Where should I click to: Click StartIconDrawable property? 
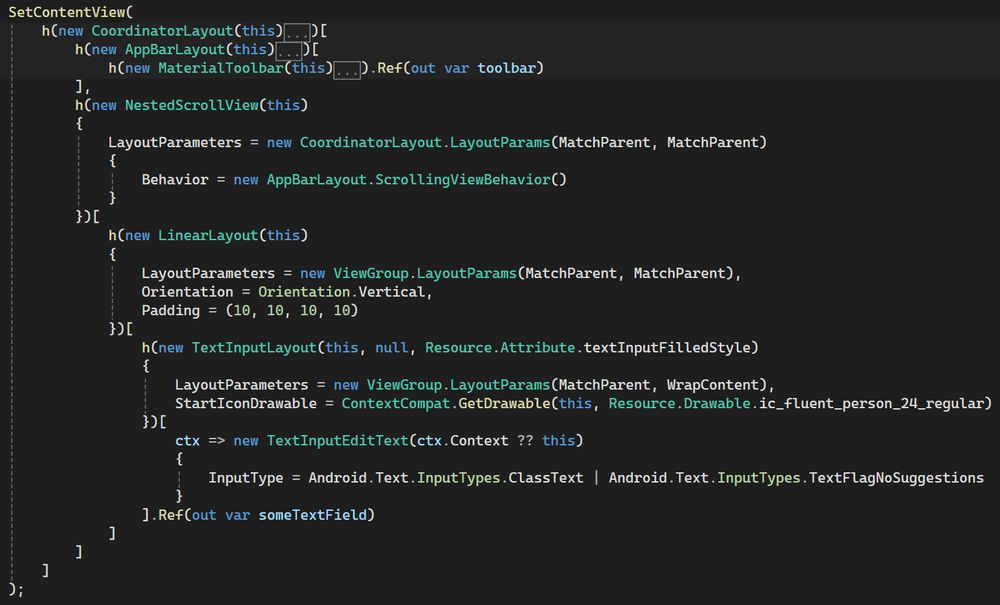pyautogui.click(x=246, y=404)
